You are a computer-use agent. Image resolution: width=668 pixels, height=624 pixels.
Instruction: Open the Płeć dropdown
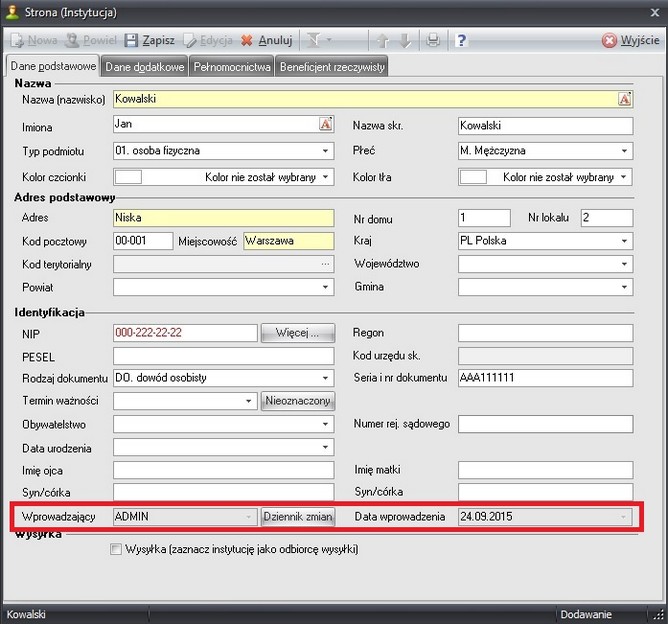pyautogui.click(x=624, y=151)
